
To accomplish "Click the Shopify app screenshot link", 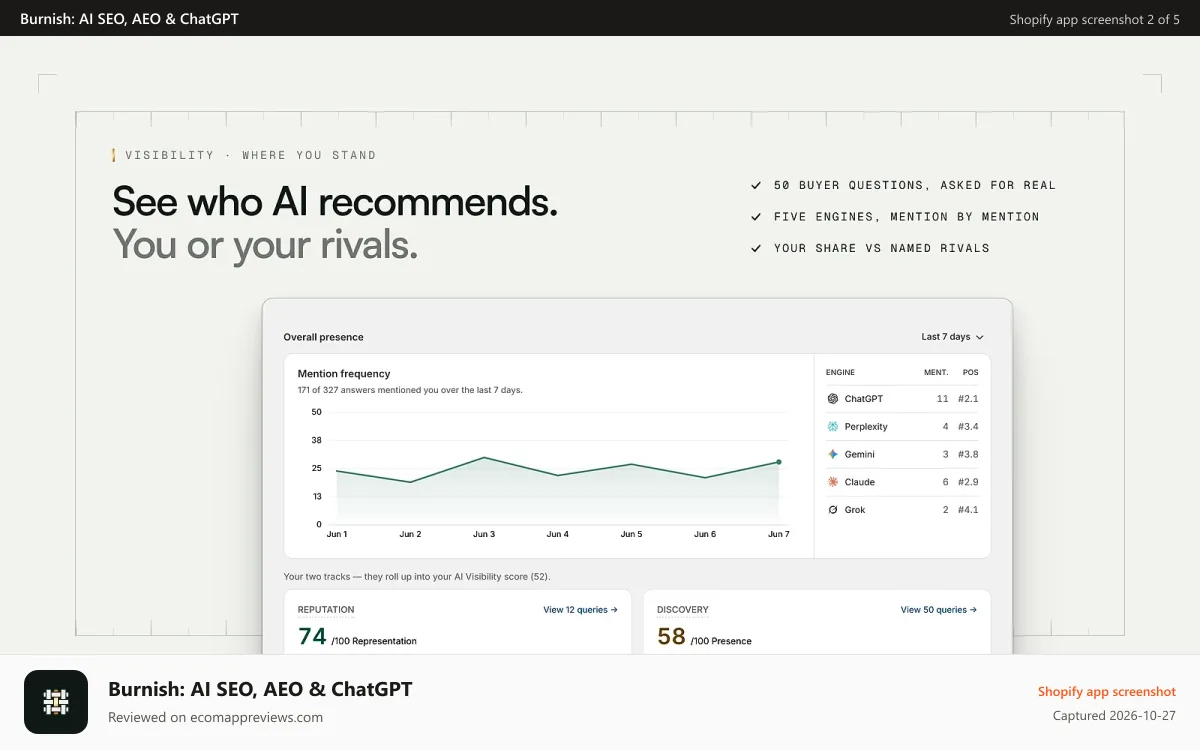I will pyautogui.click(x=1106, y=692).
